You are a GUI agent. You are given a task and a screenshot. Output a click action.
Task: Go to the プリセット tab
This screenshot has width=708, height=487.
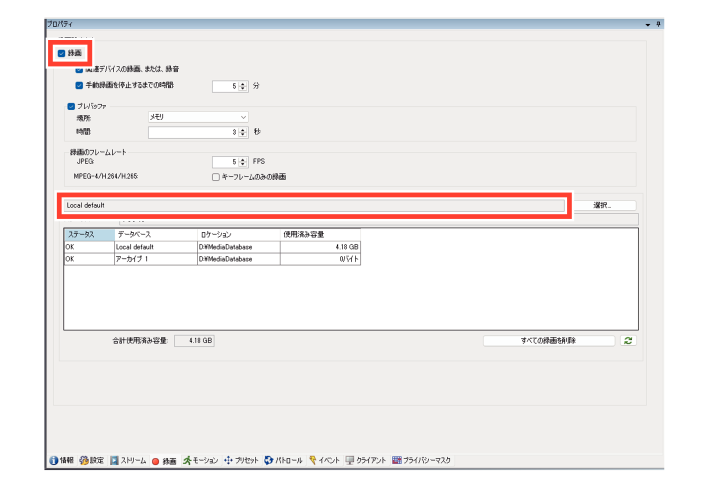click(241, 460)
